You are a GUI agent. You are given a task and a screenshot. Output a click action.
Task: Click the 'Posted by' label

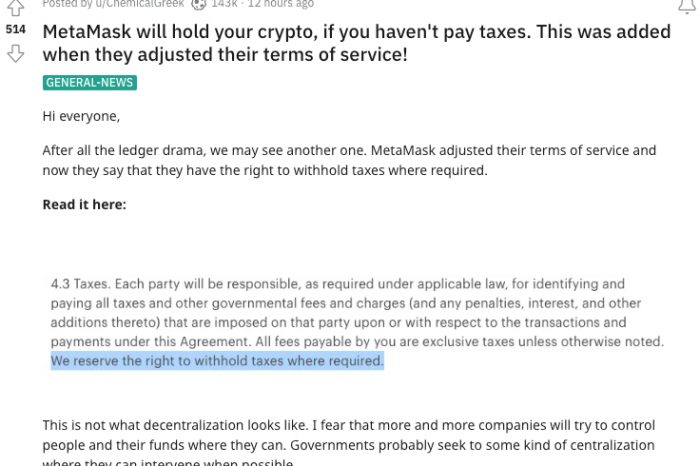coord(67,4)
